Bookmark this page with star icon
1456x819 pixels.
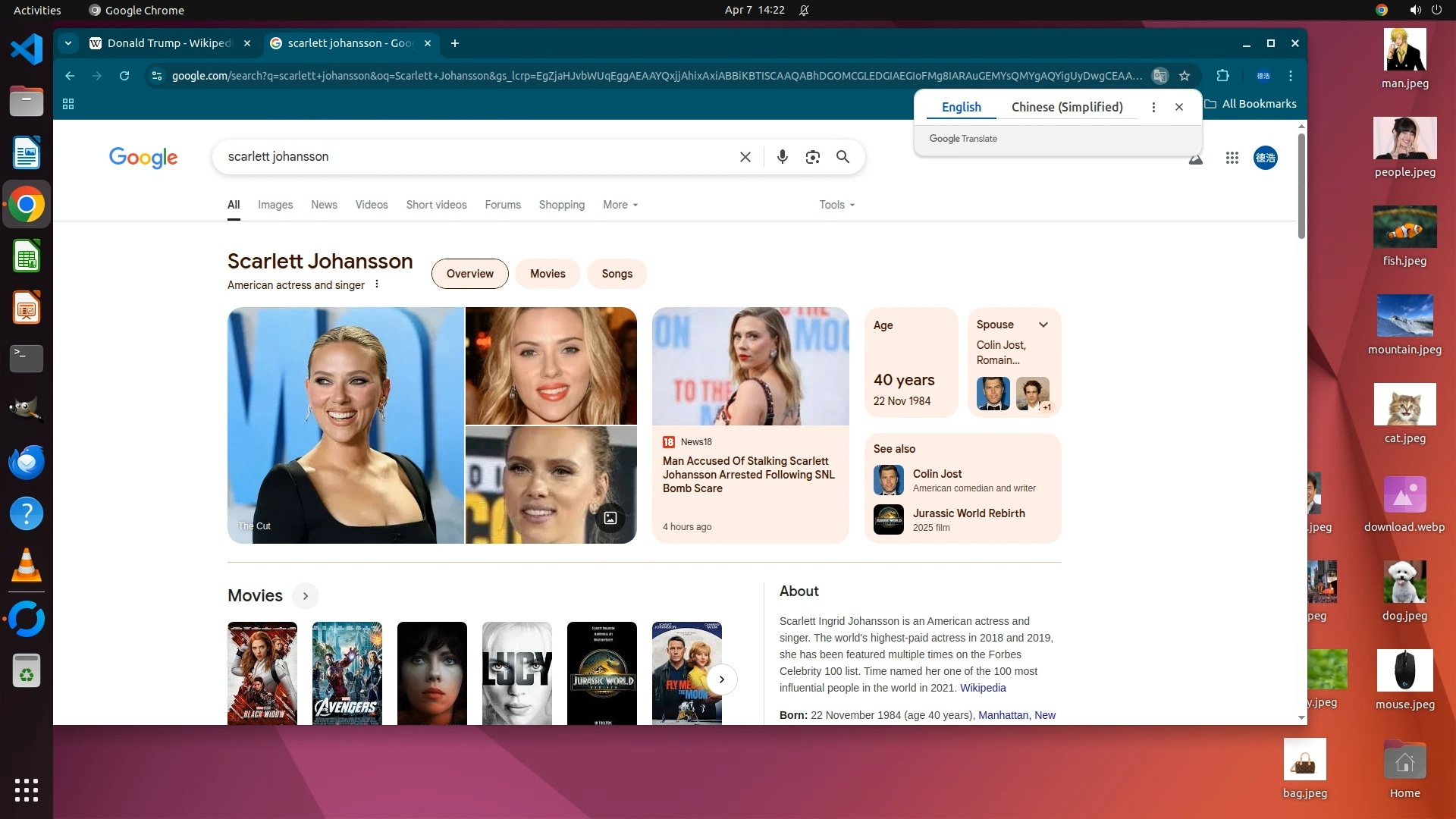pos(1185,76)
